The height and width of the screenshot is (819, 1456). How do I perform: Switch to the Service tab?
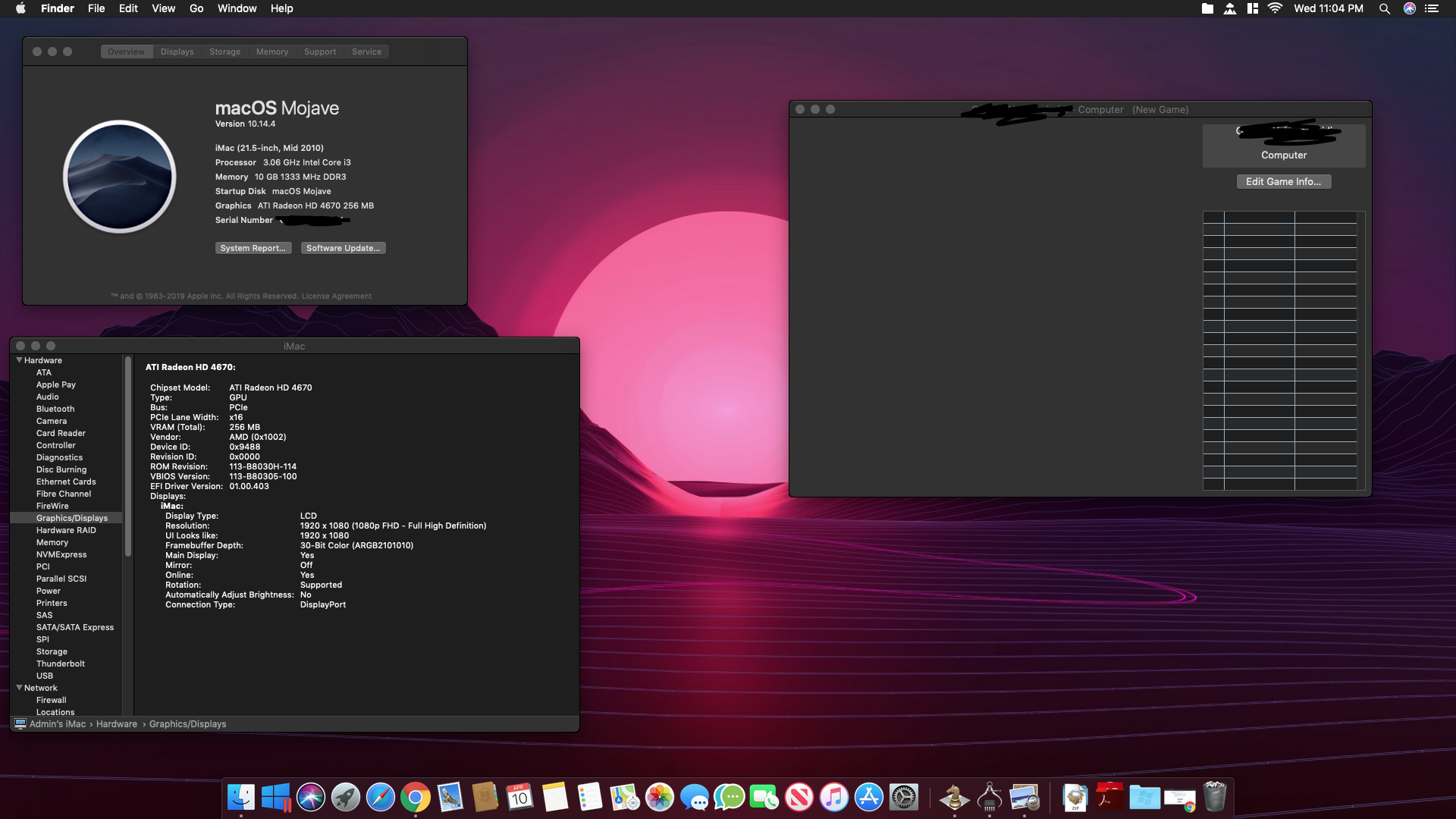[x=366, y=52]
